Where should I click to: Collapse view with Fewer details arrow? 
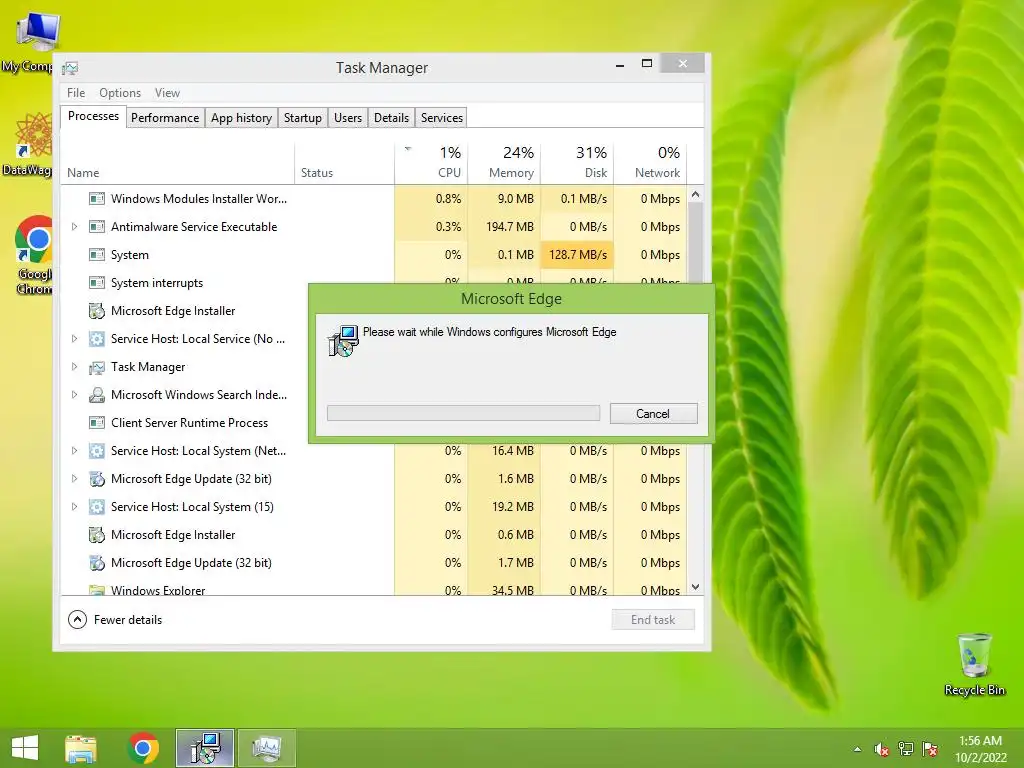77,620
